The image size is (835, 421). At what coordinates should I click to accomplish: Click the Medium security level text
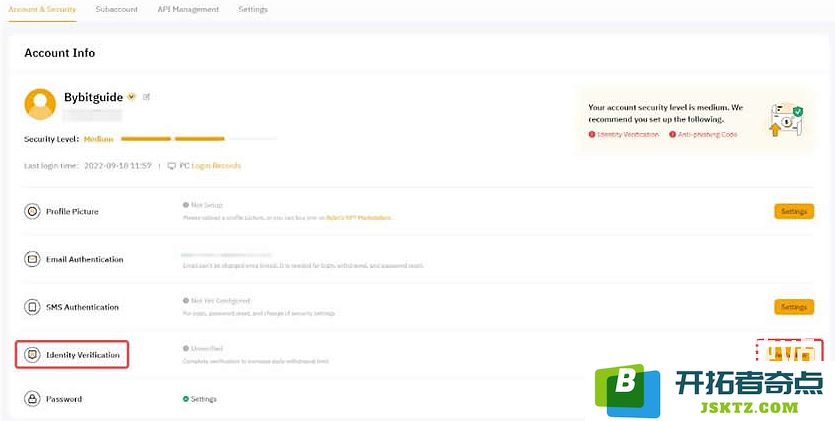(x=99, y=139)
